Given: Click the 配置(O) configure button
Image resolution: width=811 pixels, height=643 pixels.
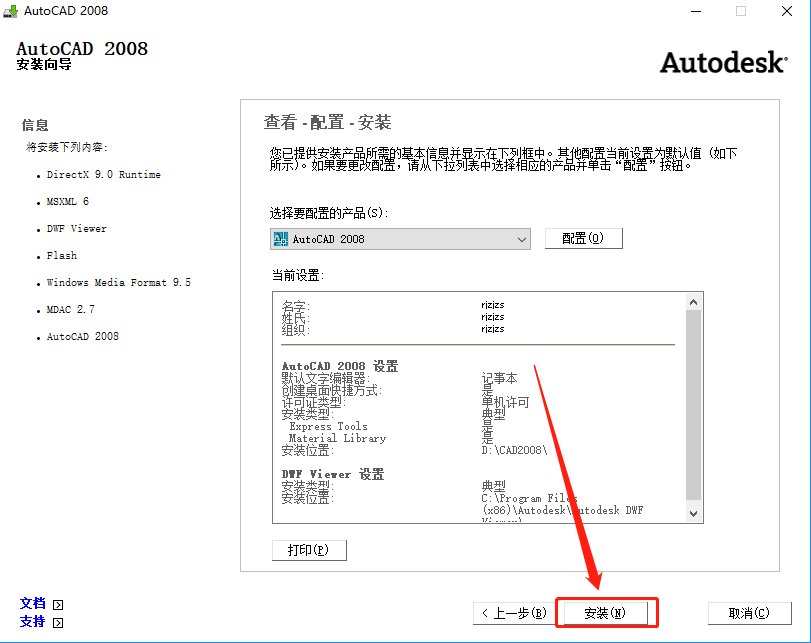Looking at the screenshot, I should [x=583, y=238].
